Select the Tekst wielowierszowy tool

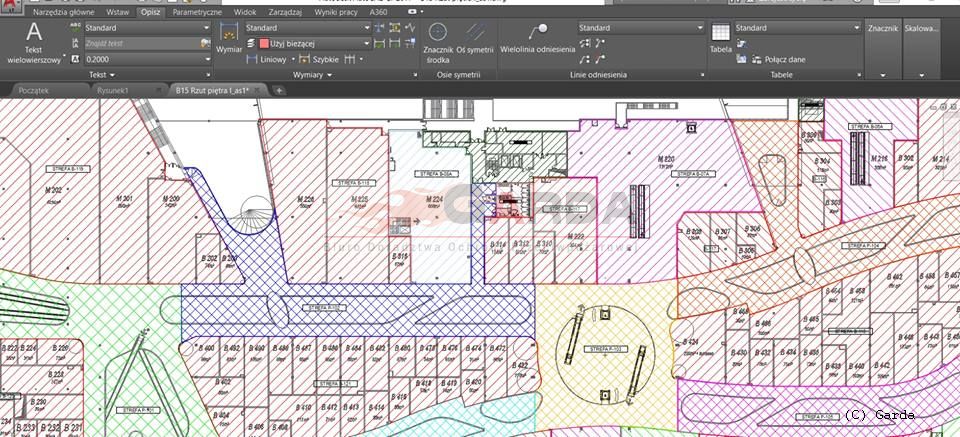coord(34,43)
